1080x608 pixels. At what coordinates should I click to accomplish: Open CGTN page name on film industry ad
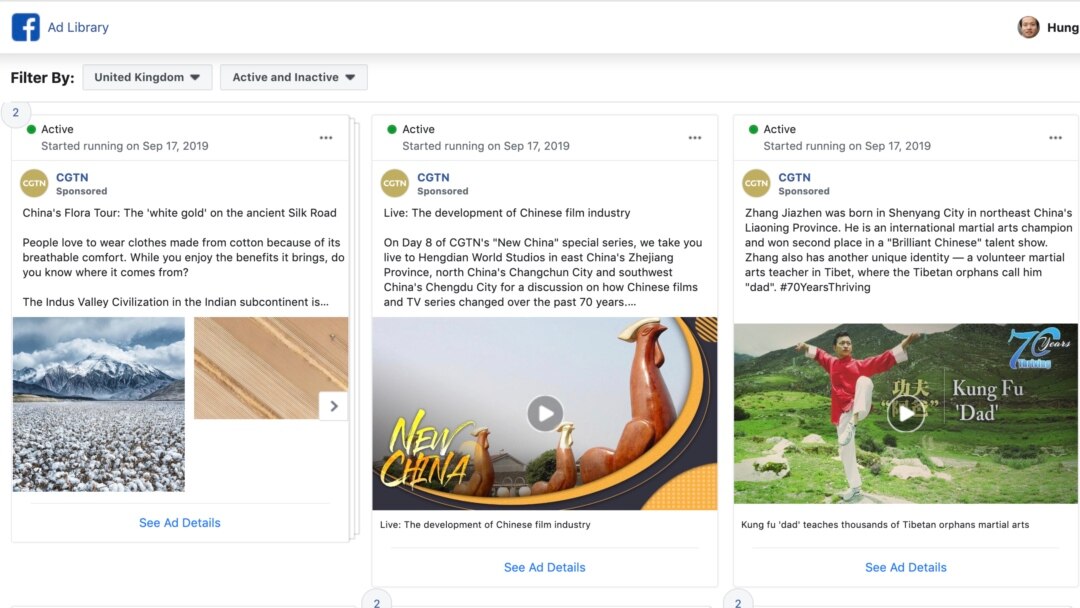click(x=433, y=177)
